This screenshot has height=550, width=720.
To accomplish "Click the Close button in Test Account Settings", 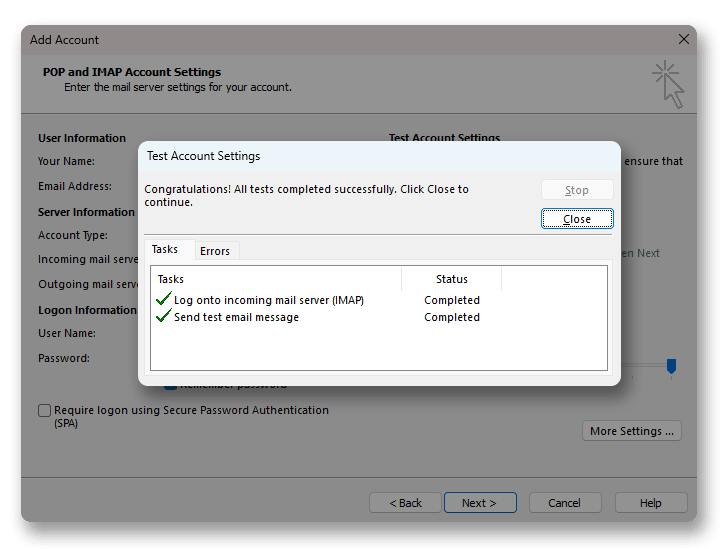I will coord(577,219).
